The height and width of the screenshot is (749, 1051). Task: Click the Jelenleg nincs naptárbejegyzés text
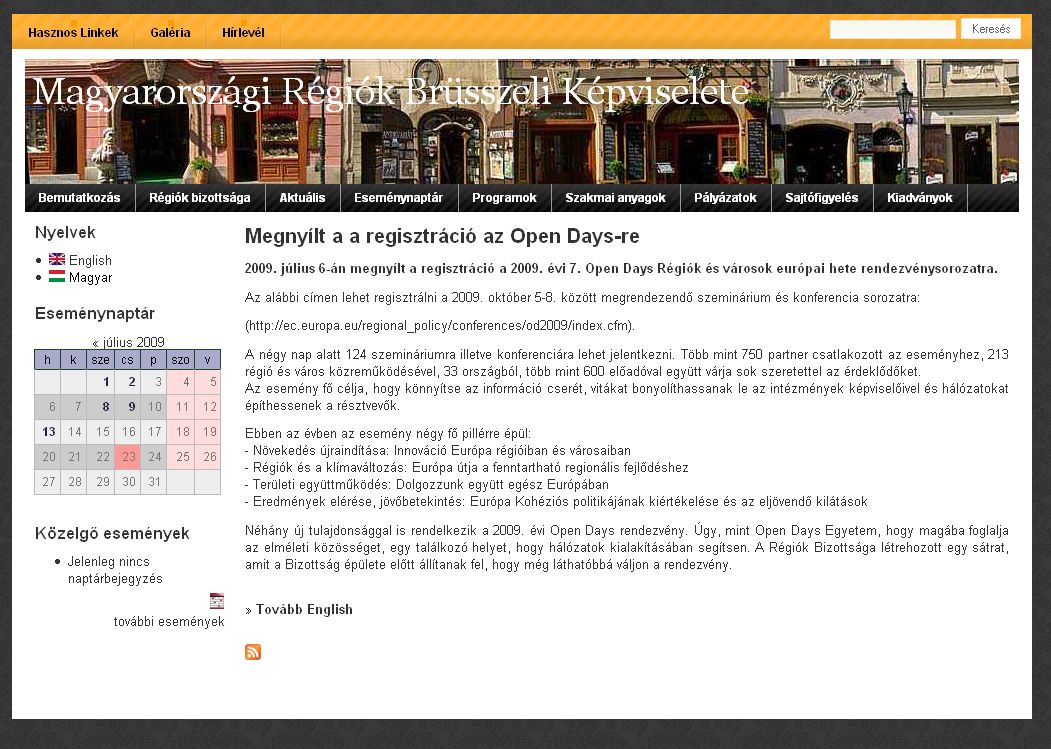[115, 570]
